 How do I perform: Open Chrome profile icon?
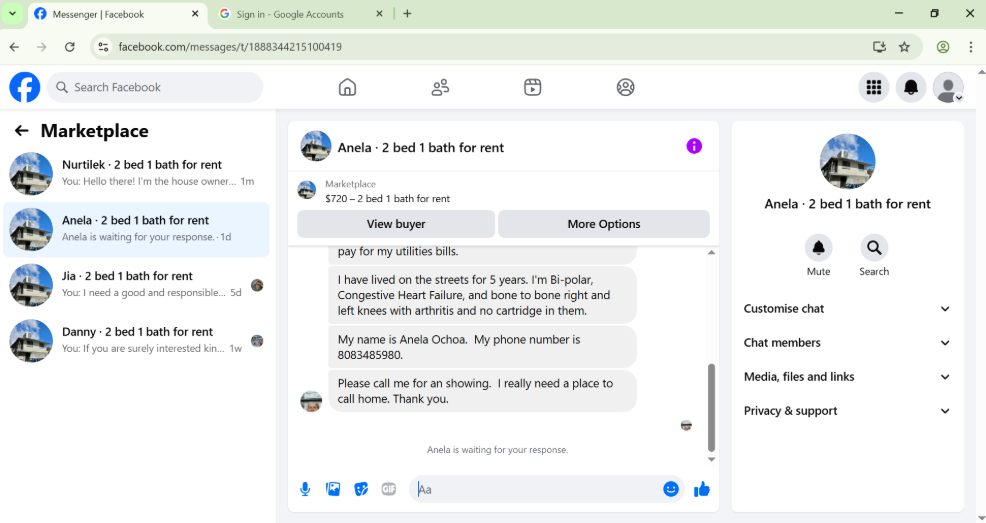point(943,47)
